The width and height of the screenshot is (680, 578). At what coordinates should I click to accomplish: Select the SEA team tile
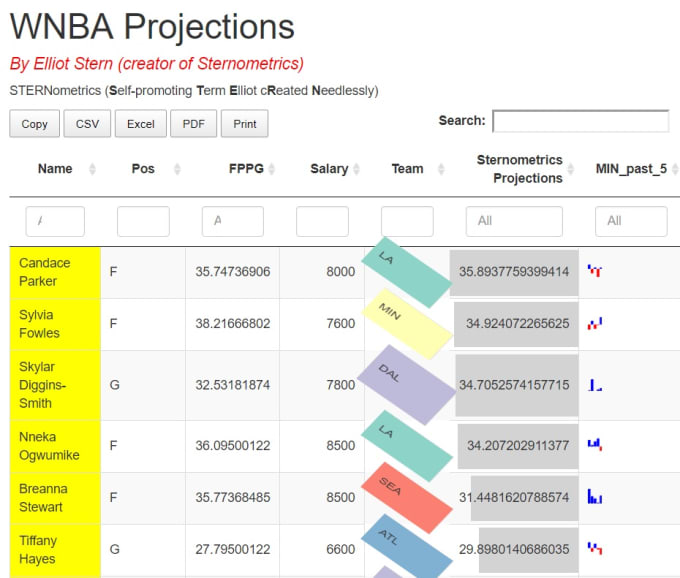(407, 498)
